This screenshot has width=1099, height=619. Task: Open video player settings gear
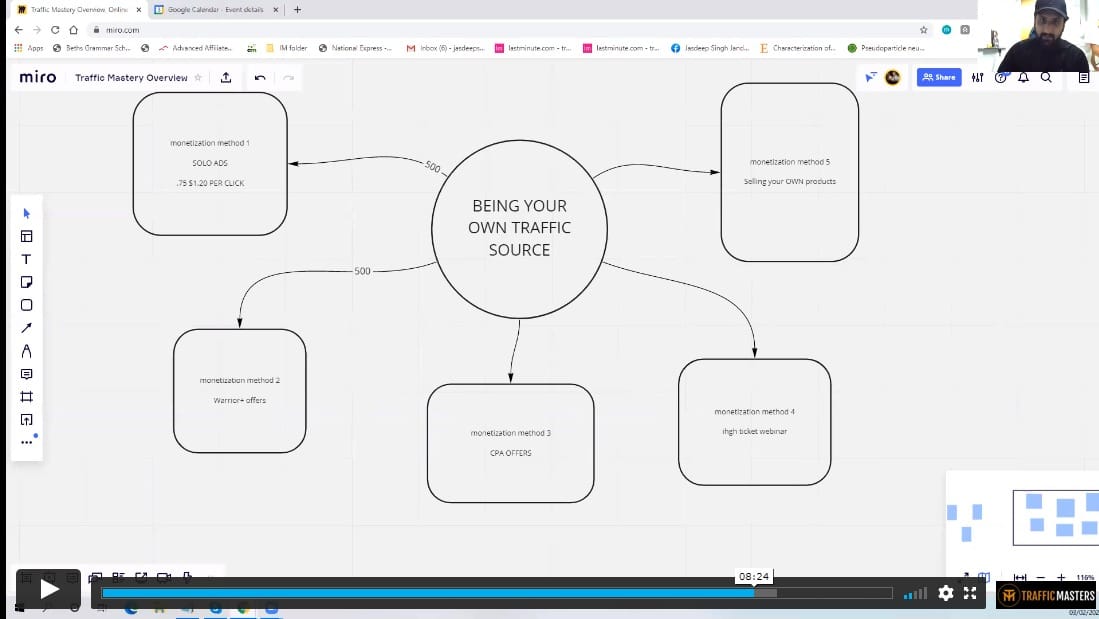click(x=945, y=593)
